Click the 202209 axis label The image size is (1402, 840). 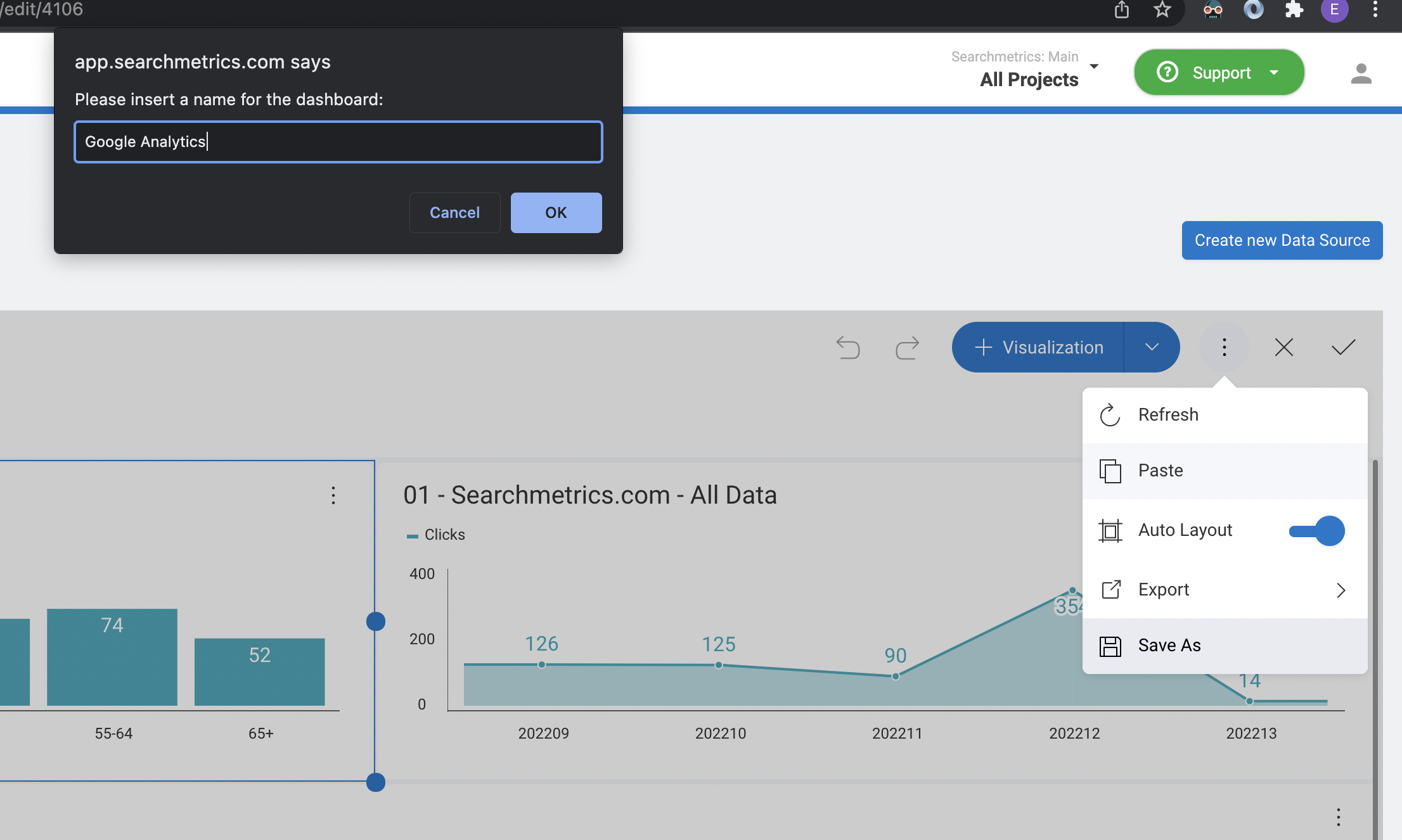coord(543,734)
